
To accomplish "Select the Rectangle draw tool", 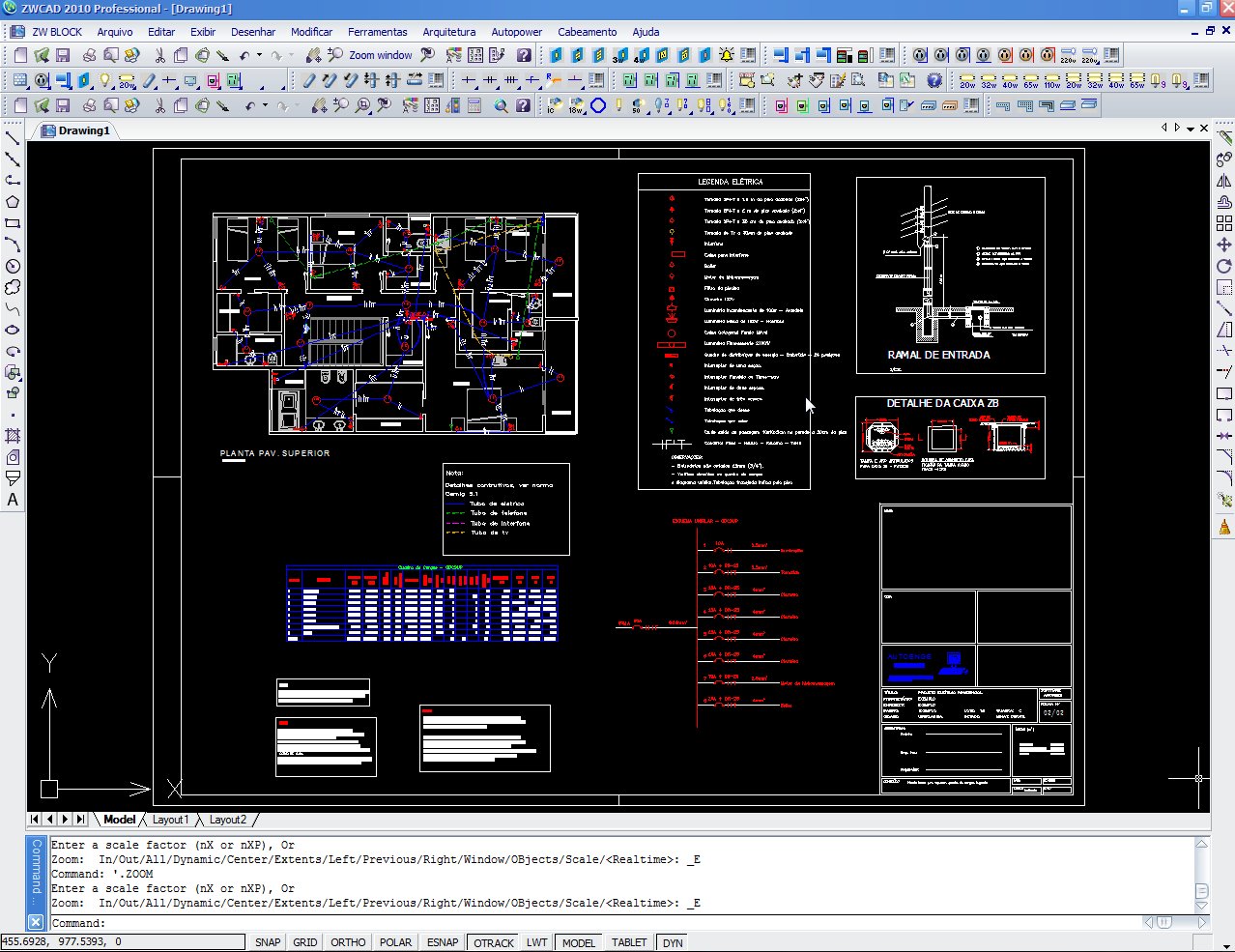I will [x=13, y=223].
